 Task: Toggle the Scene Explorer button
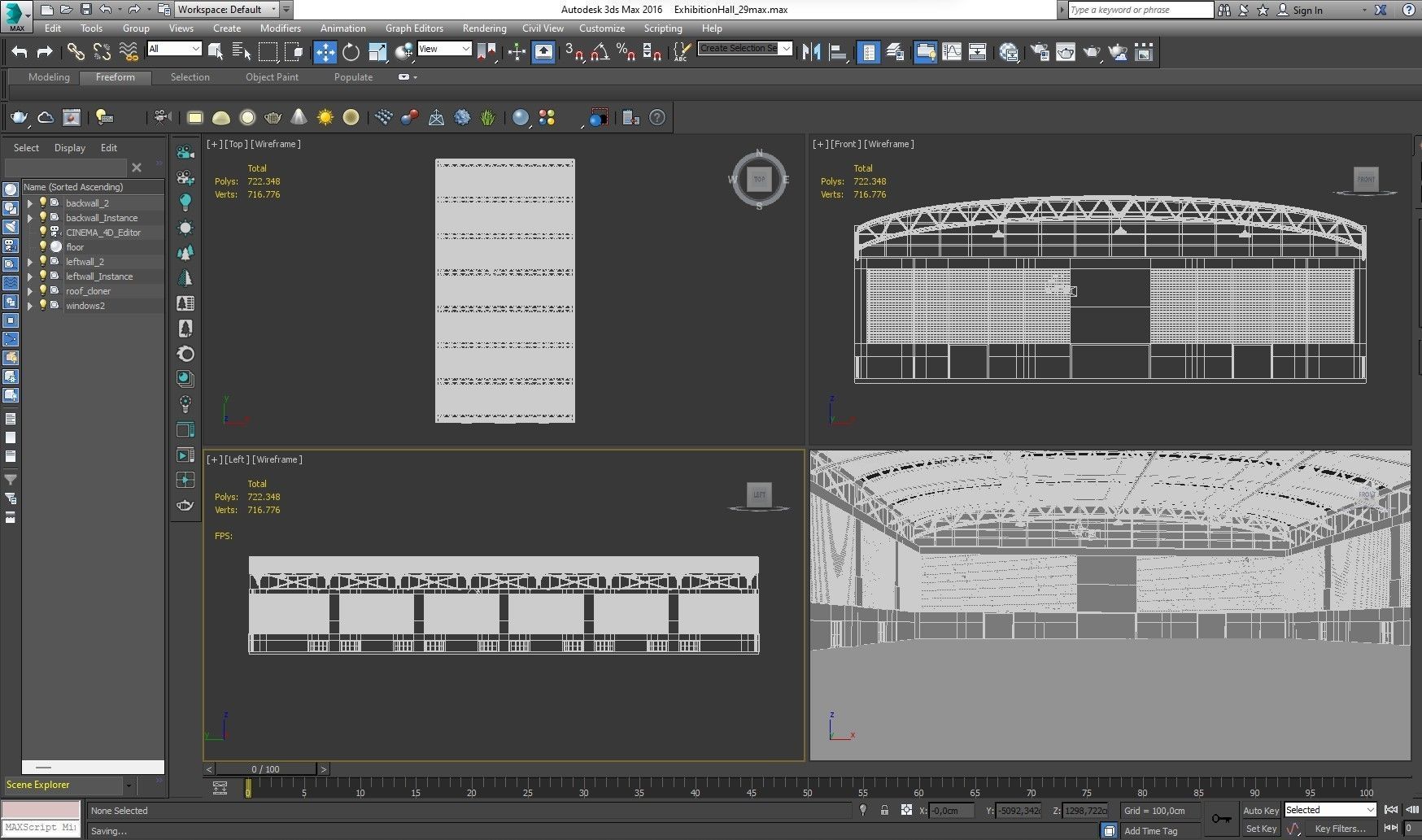pyautogui.click(x=869, y=52)
